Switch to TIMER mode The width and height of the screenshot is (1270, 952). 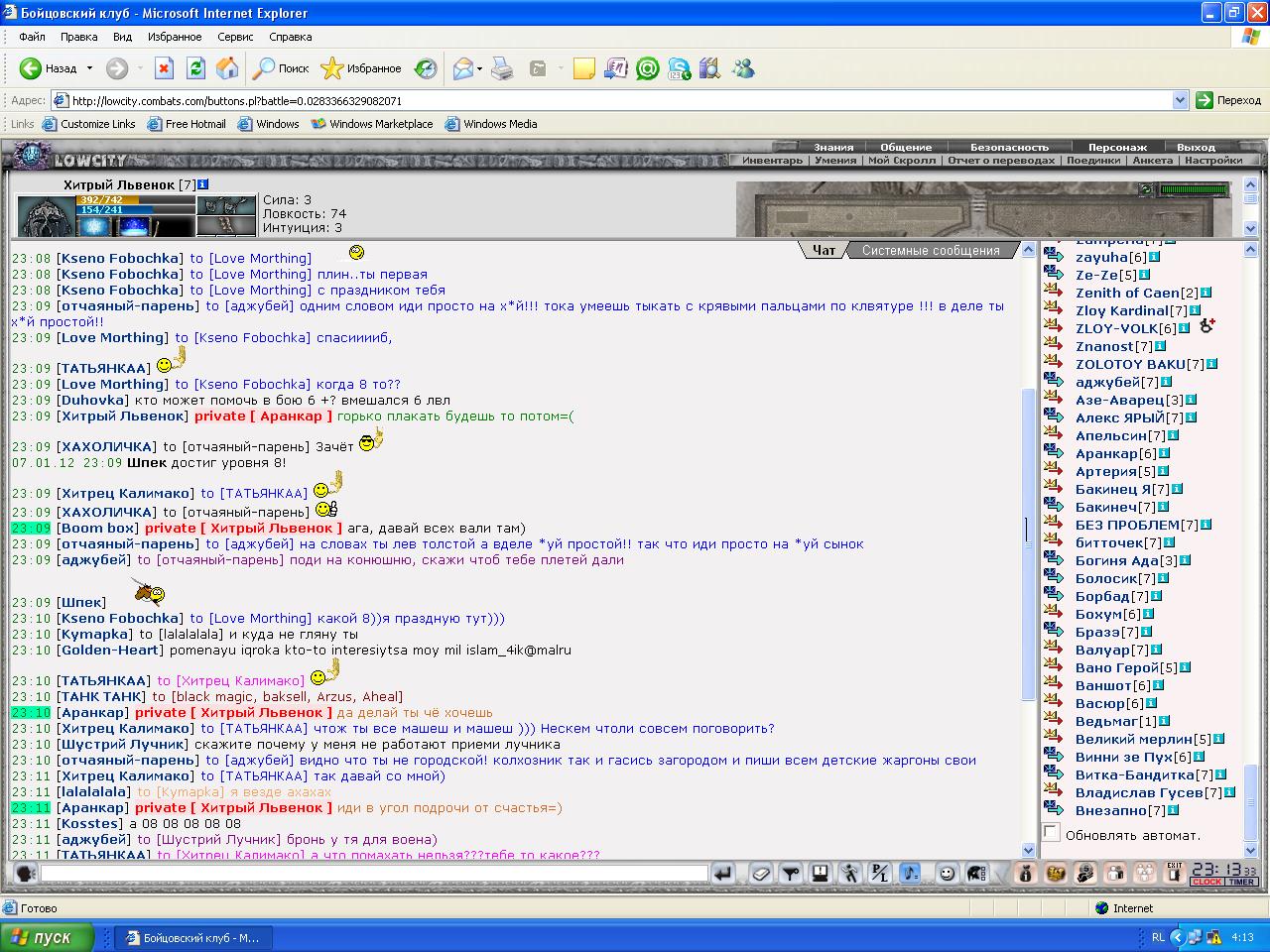[x=1241, y=882]
